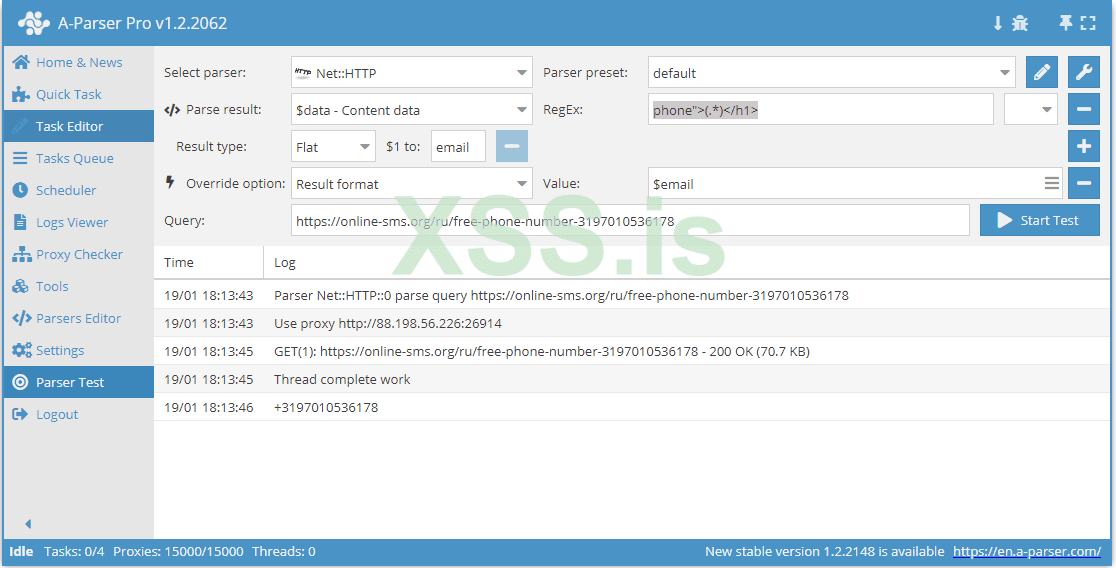
Task: Go to Task Editor
Action: (78, 127)
